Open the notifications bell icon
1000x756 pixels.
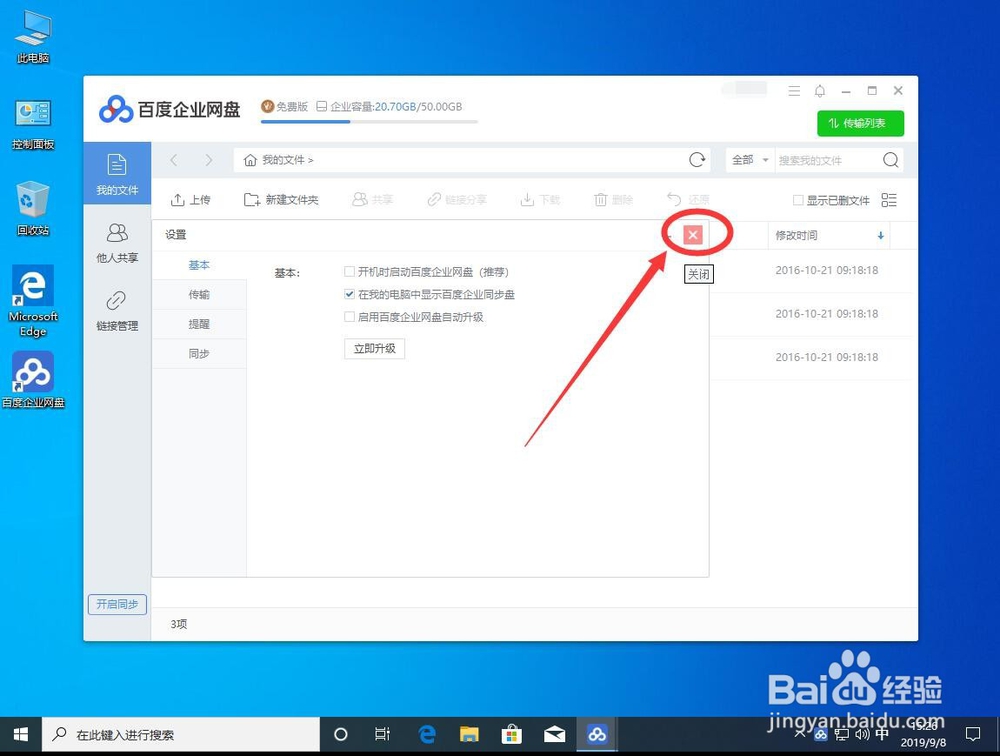[x=820, y=91]
